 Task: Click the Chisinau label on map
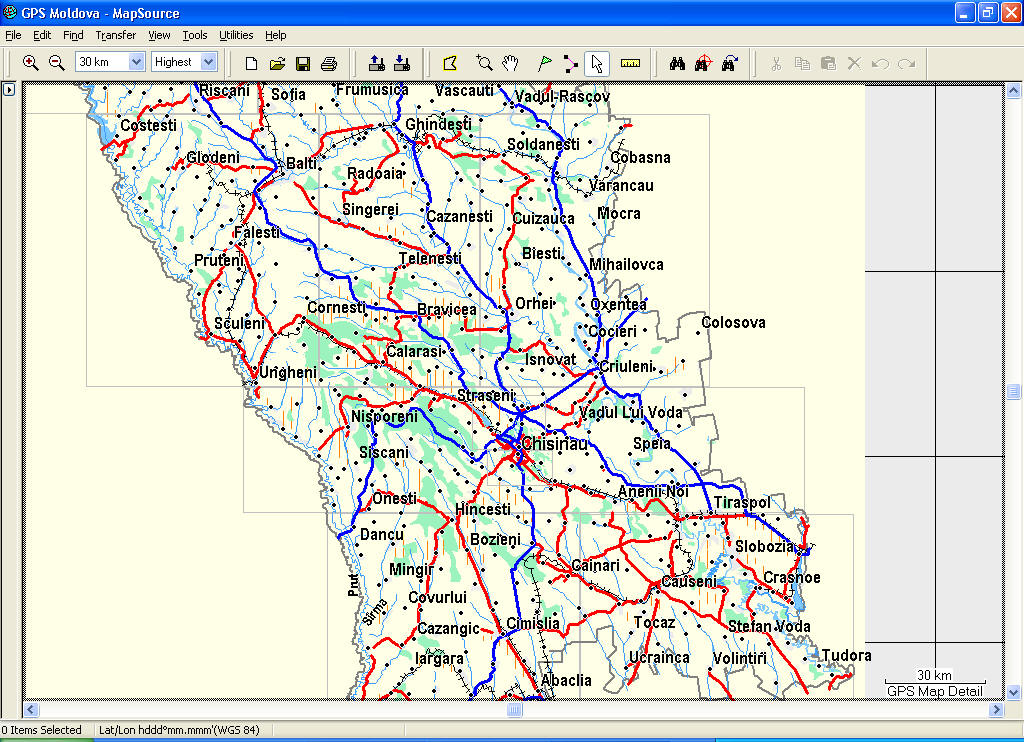[554, 444]
